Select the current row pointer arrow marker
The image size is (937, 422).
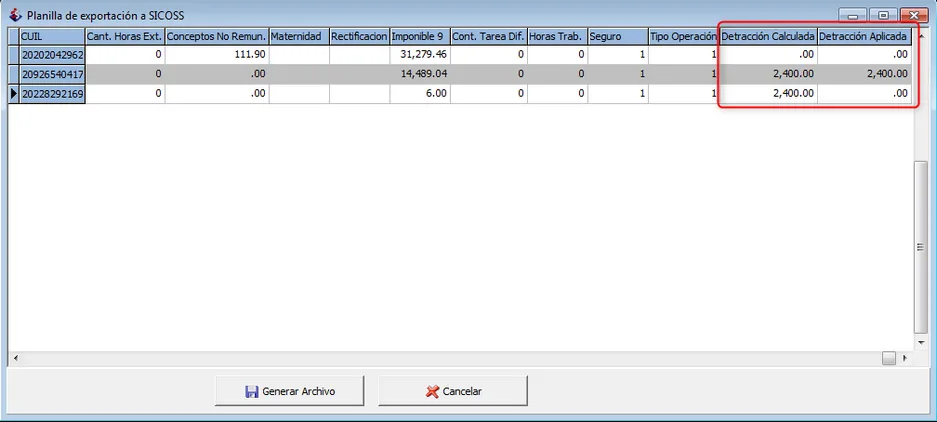[14, 94]
